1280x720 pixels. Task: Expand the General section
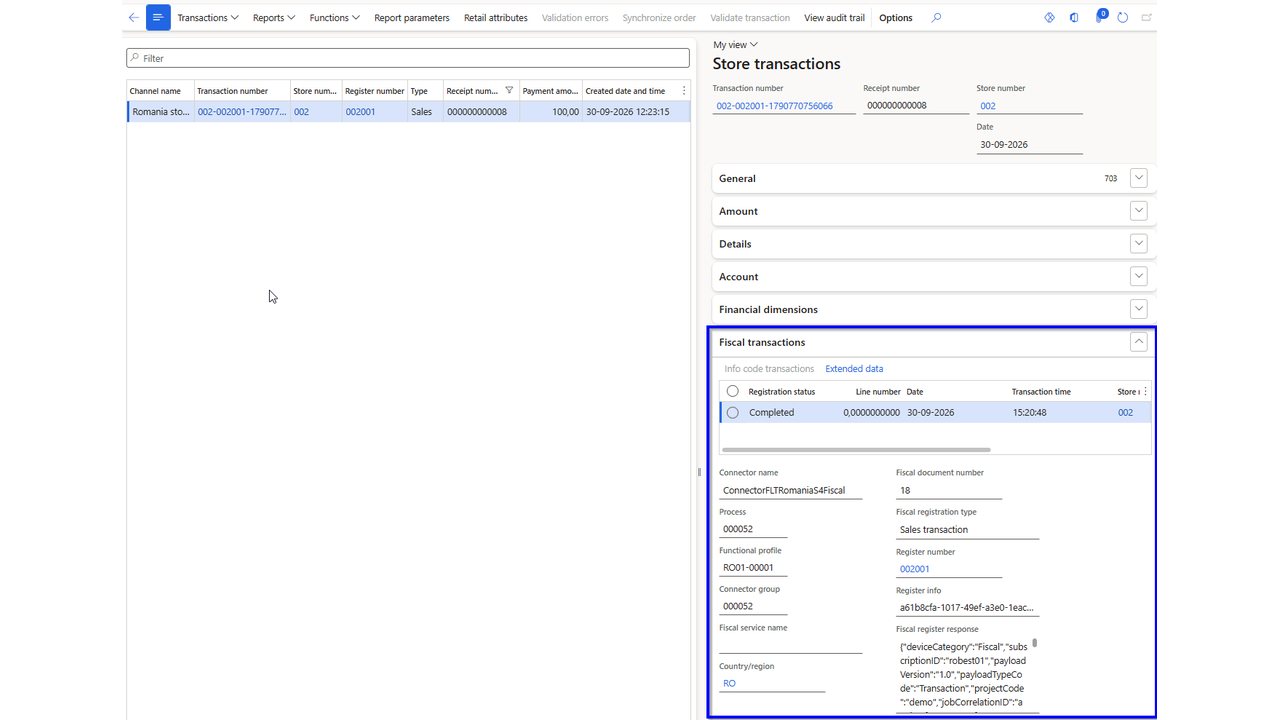(x=1138, y=178)
